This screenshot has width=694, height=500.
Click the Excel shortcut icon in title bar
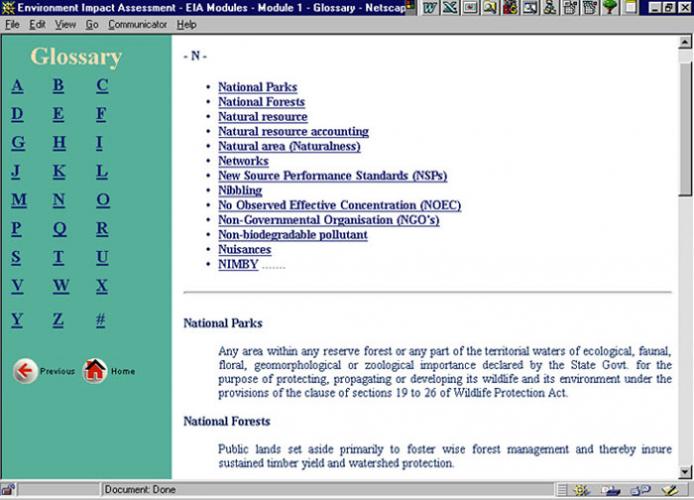coord(450,7)
